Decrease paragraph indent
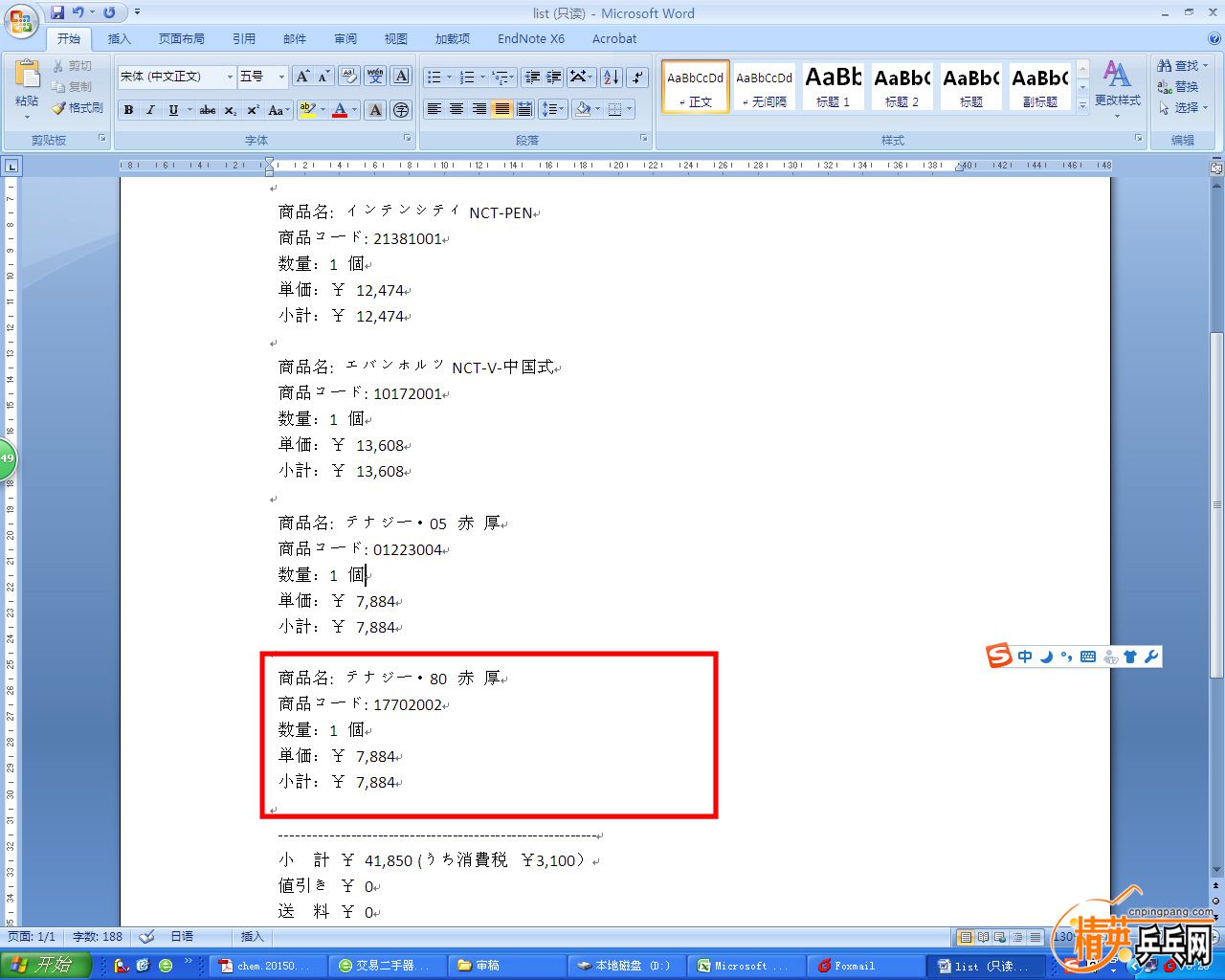Image resolution: width=1225 pixels, height=980 pixels. coord(532,77)
